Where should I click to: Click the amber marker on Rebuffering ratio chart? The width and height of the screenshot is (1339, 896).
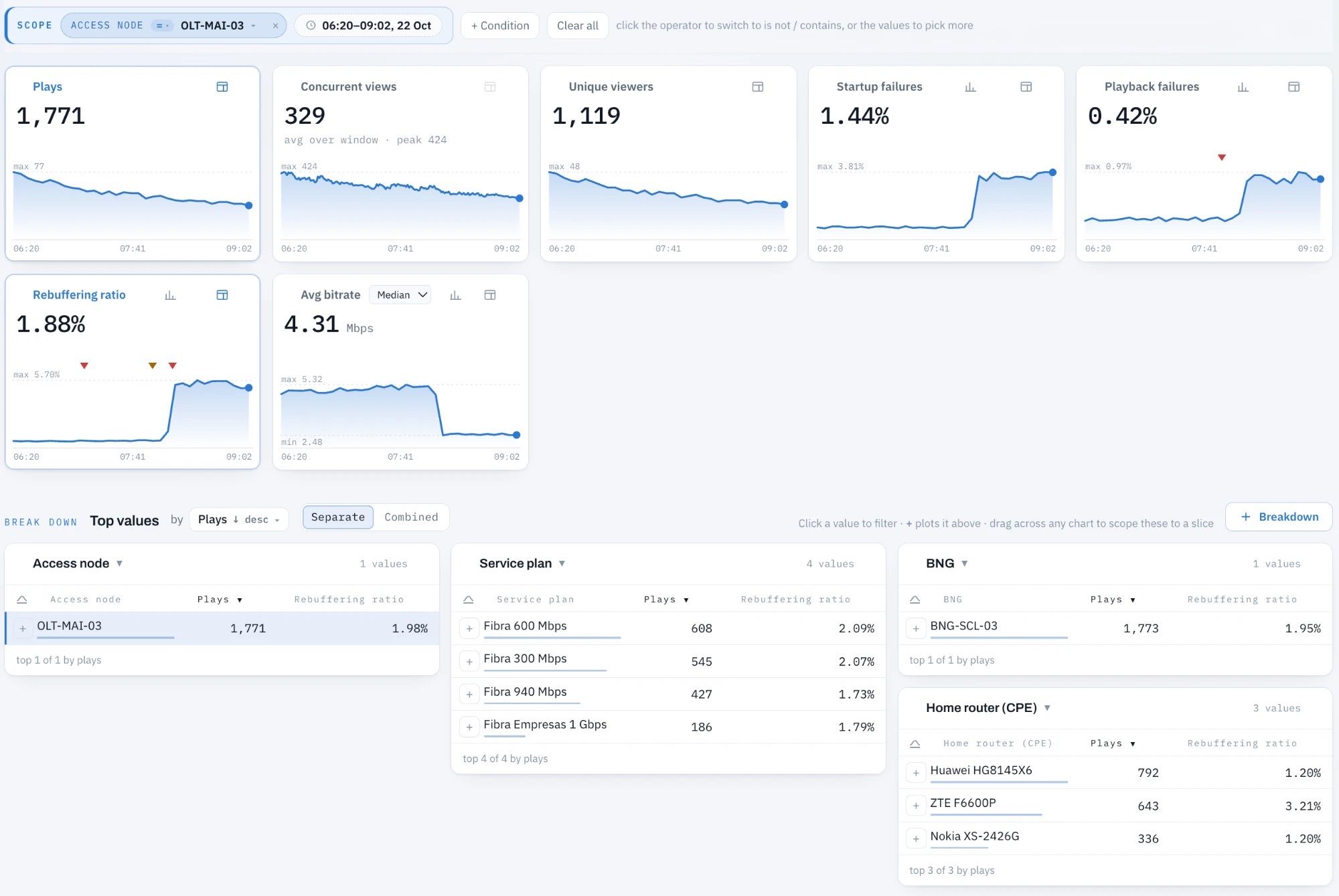(x=153, y=365)
